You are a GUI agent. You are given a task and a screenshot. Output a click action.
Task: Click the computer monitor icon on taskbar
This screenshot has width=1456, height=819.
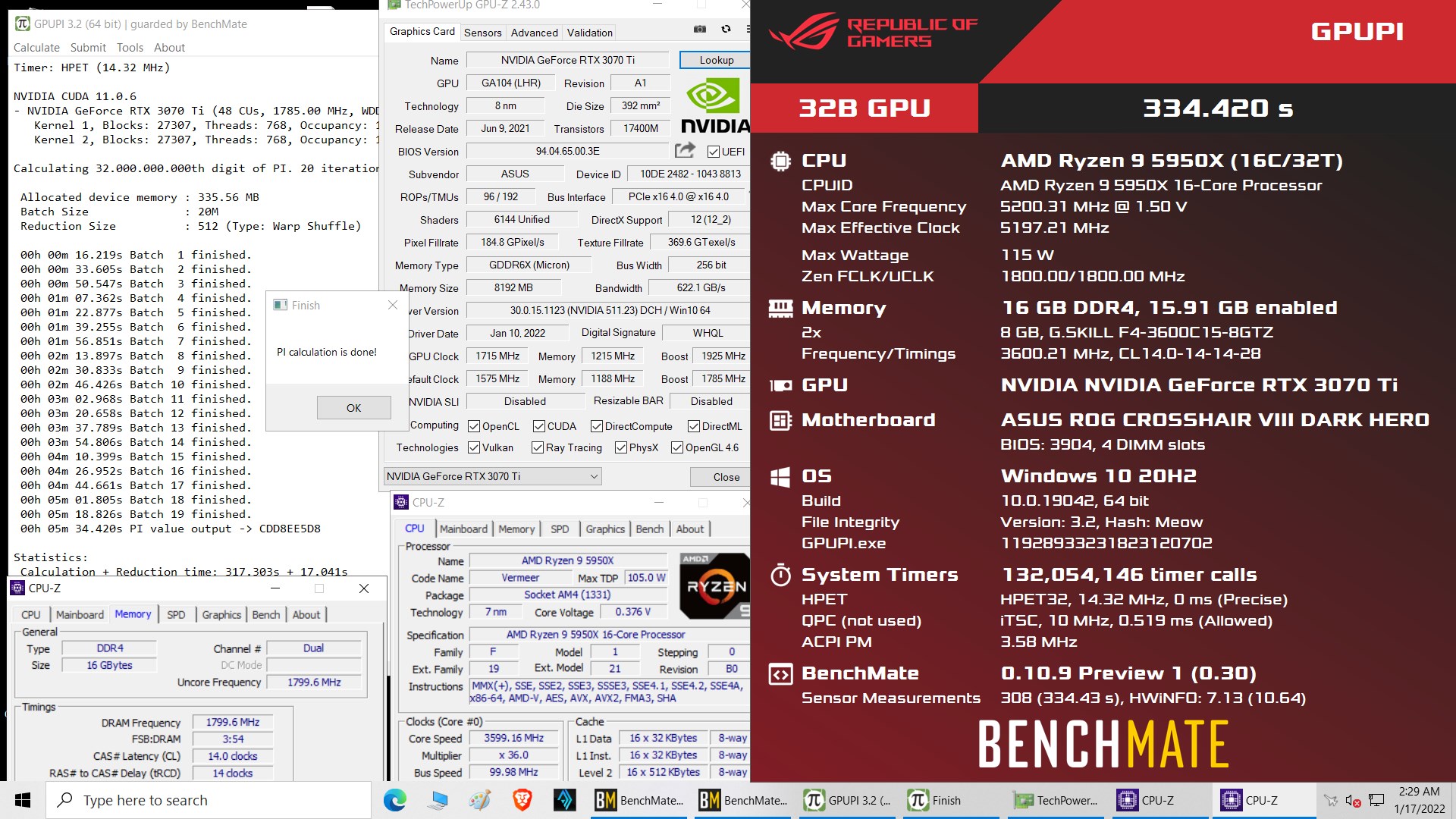click(x=438, y=800)
